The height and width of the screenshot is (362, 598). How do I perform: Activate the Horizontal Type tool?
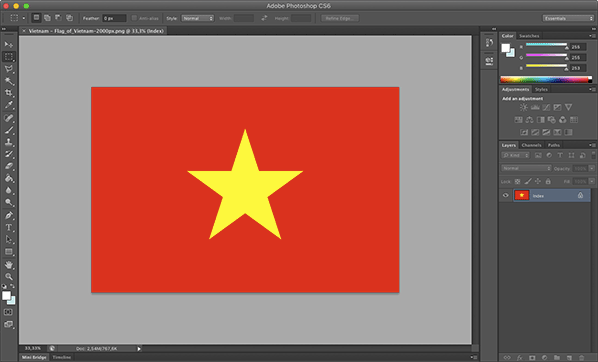(9, 227)
